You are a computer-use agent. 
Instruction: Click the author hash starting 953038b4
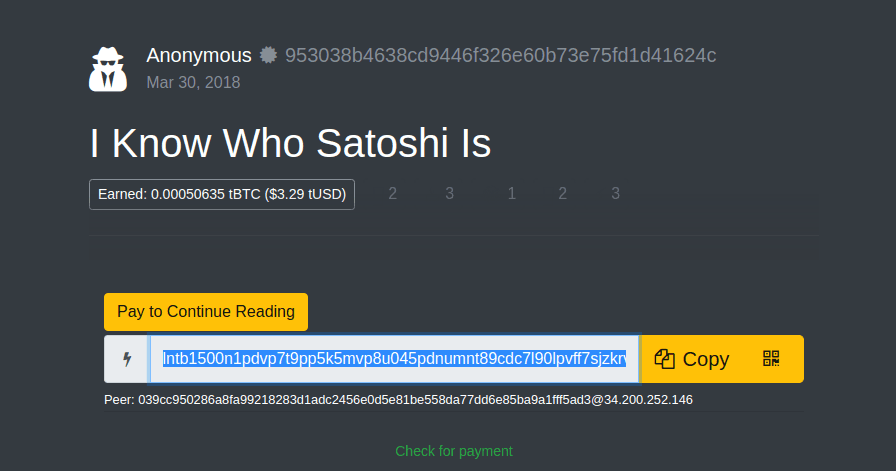(x=500, y=55)
